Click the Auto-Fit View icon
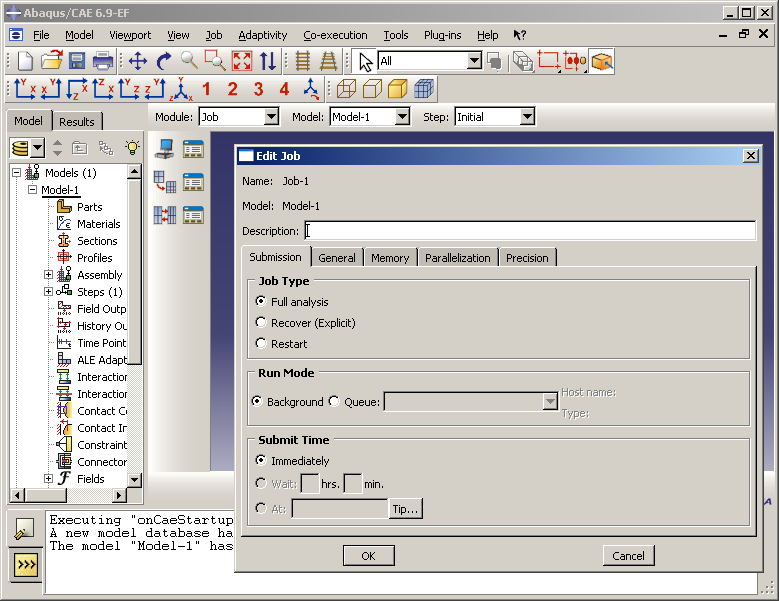The width and height of the screenshot is (779, 601). (242, 61)
